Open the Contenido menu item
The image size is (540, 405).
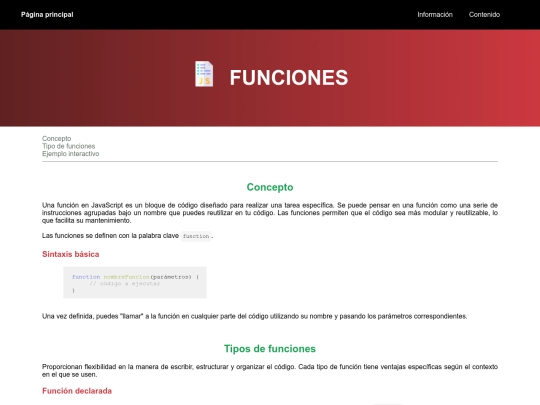point(484,14)
